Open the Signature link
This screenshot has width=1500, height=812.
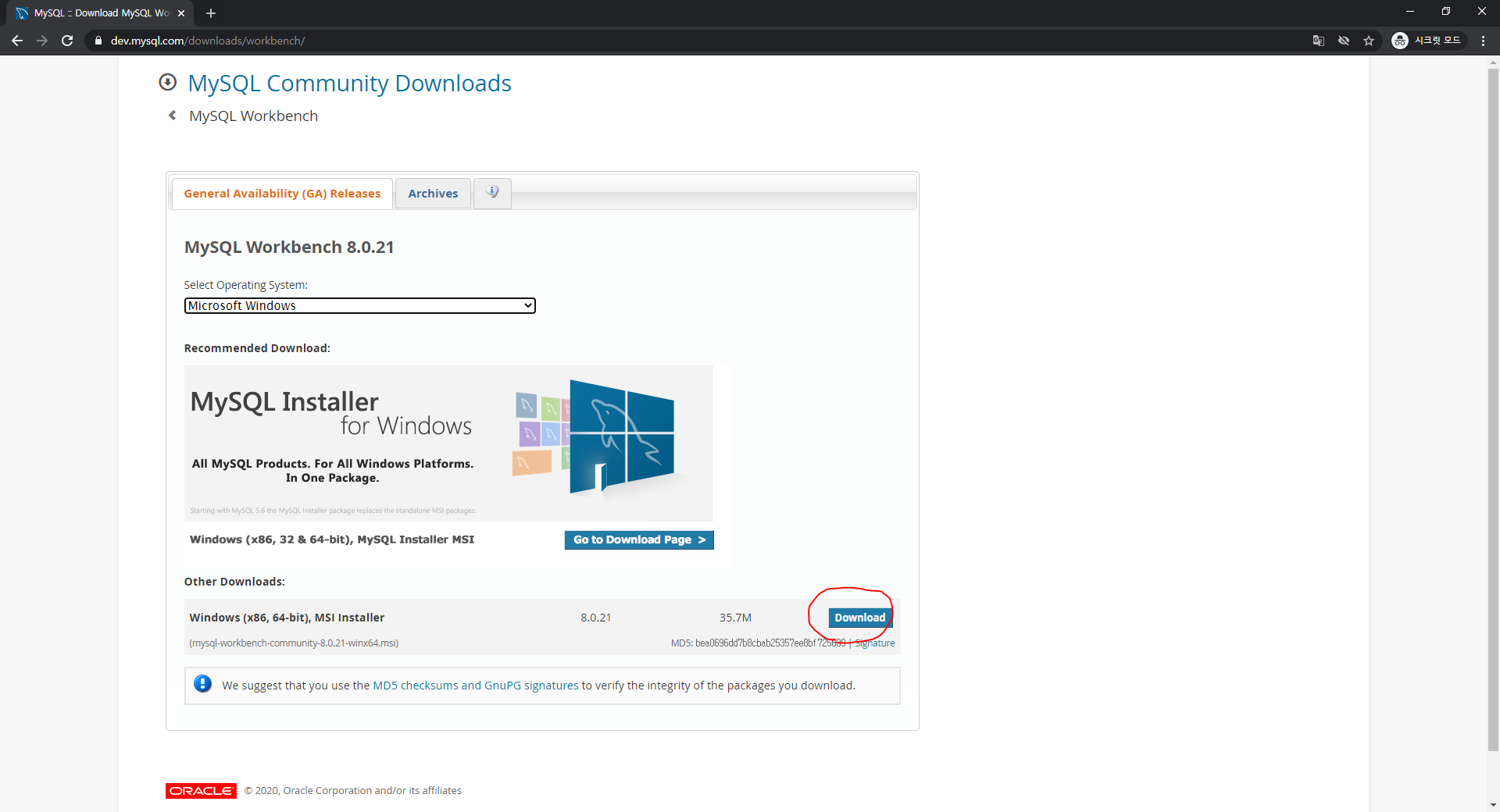click(x=875, y=643)
